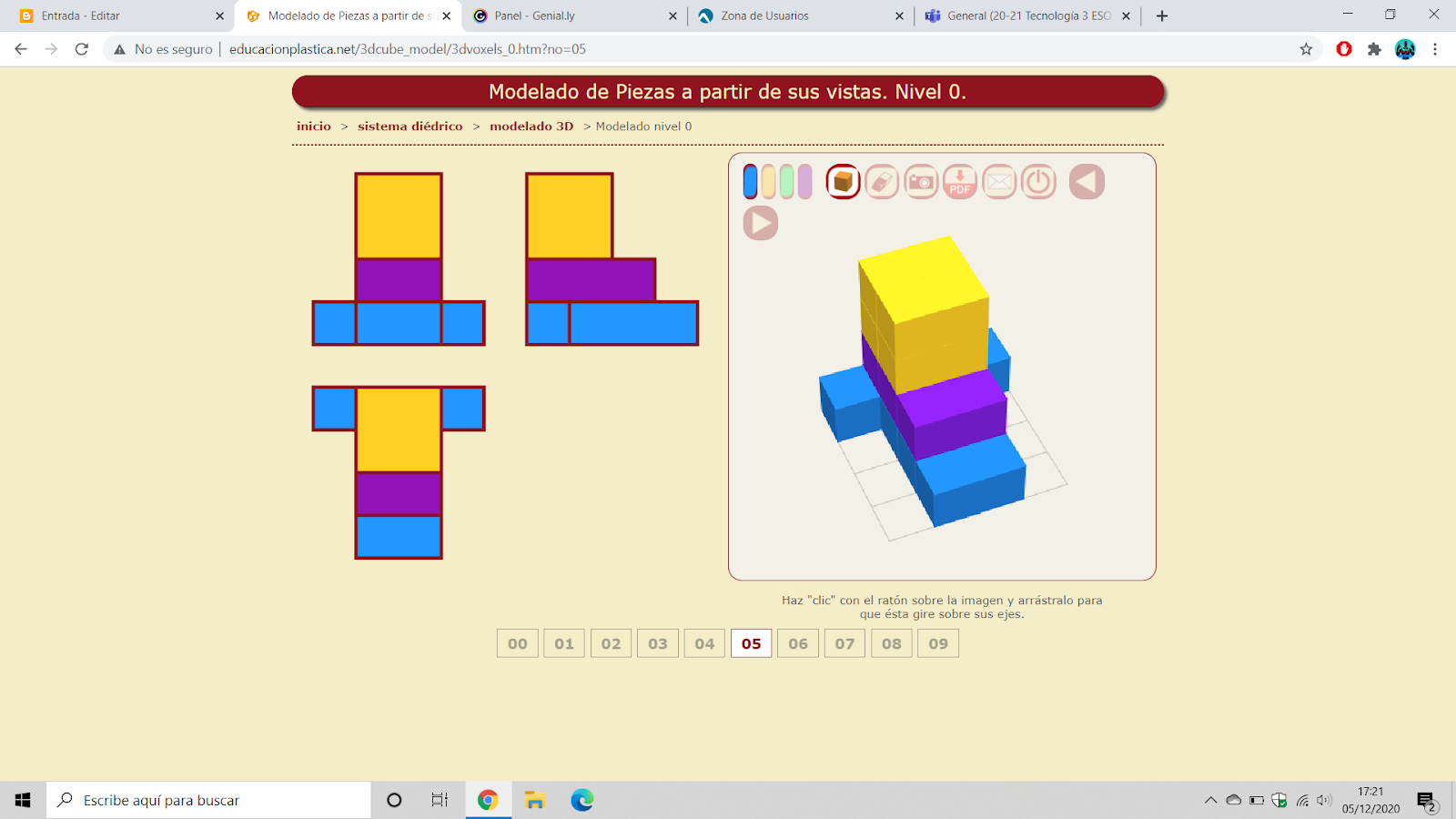The width and height of the screenshot is (1456, 819).
Task: Open the volume control icon
Action: (x=1324, y=800)
